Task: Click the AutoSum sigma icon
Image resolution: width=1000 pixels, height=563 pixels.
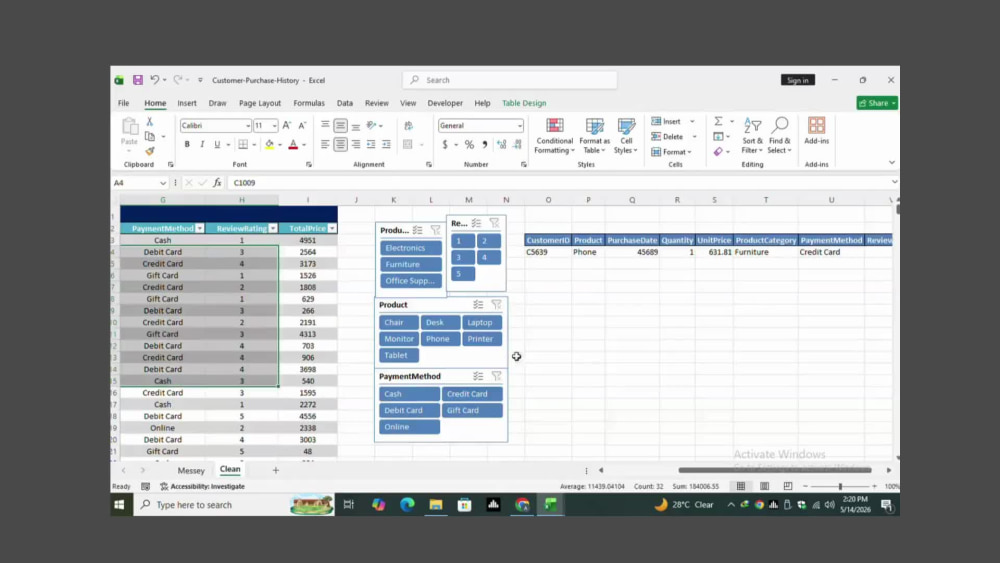Action: [x=718, y=121]
